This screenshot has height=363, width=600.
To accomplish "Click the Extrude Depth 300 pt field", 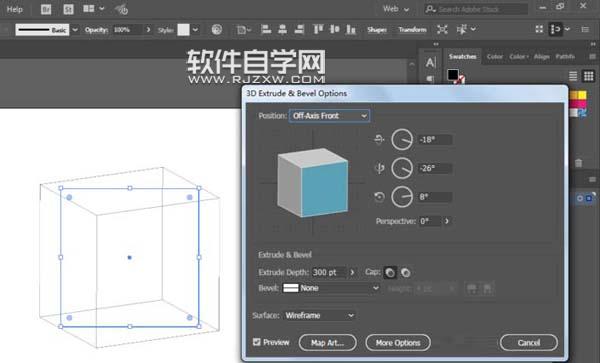I will pyautogui.click(x=329, y=272).
